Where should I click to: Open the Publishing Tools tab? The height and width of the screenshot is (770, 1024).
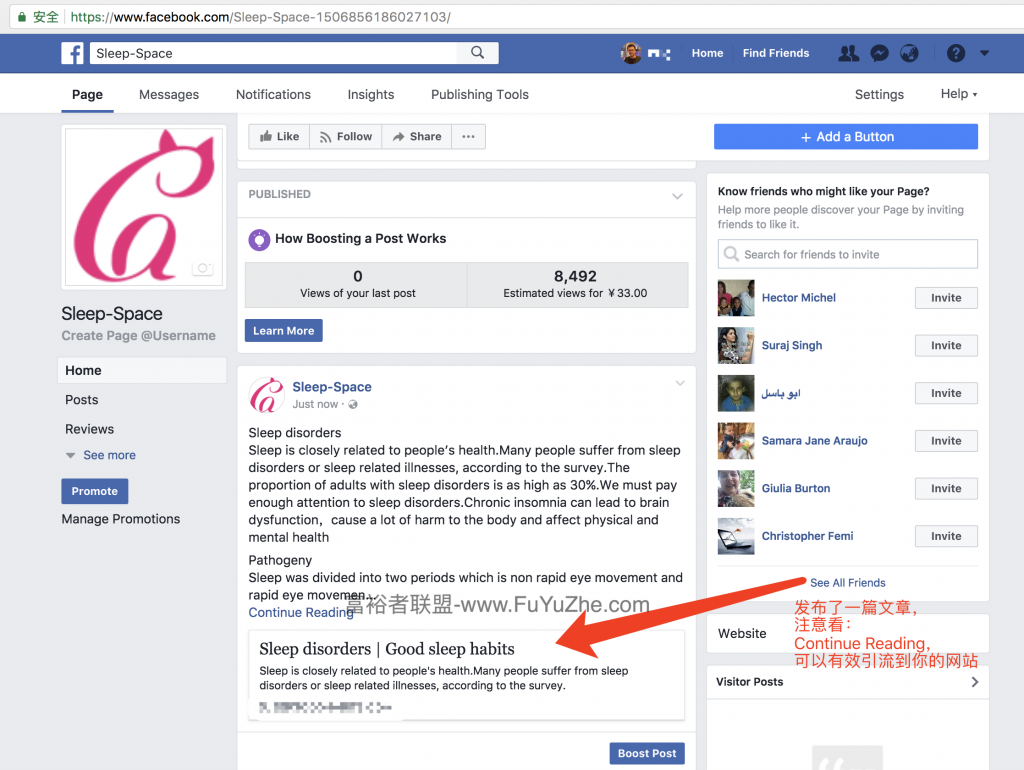click(x=480, y=94)
